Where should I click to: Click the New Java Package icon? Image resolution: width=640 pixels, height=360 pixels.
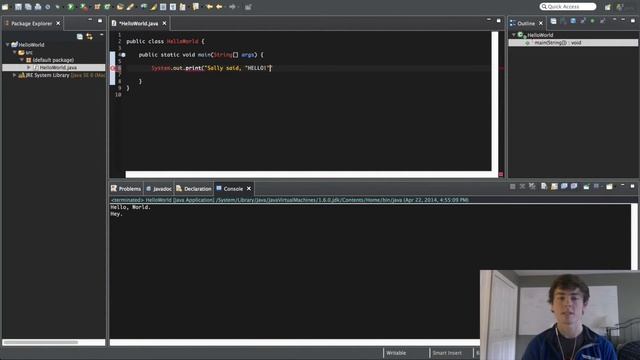point(97,7)
